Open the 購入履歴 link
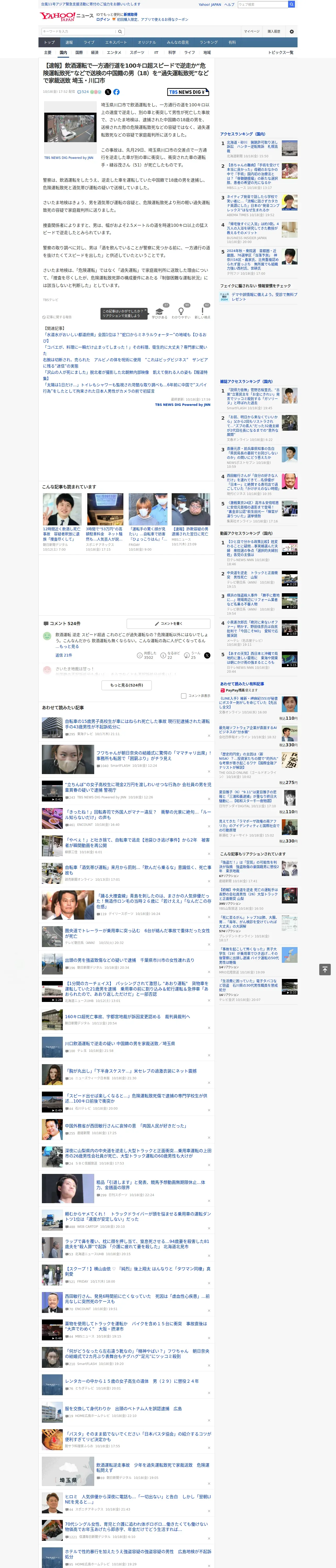This screenshot has width=336, height=1568. (x=274, y=32)
